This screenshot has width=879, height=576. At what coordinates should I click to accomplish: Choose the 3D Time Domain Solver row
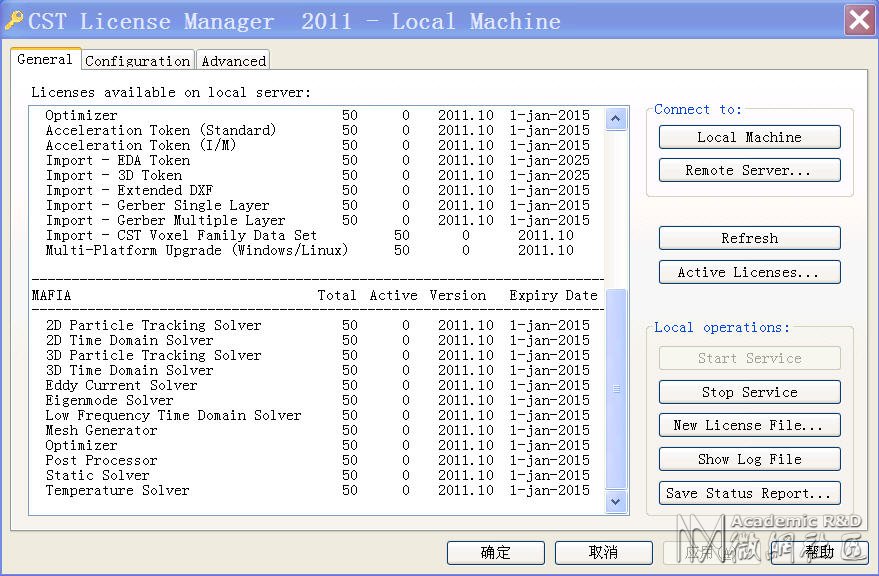[317, 371]
